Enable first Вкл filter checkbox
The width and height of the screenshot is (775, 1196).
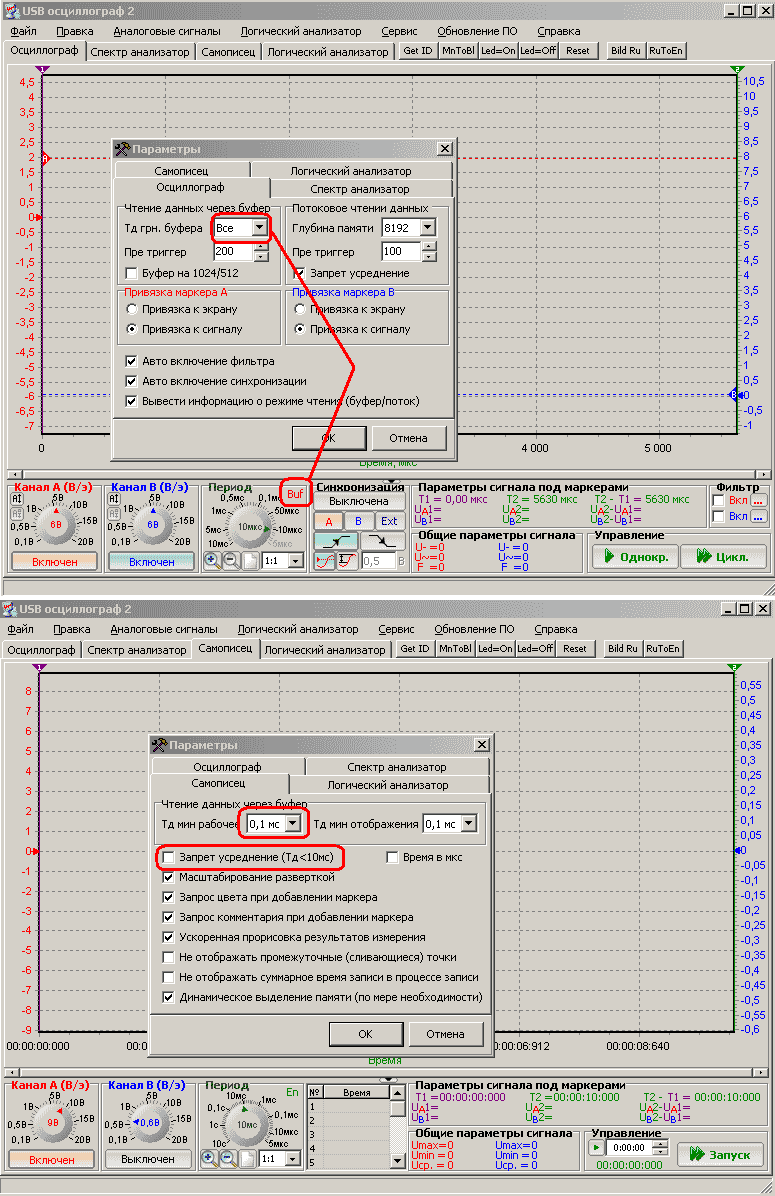tap(718, 500)
